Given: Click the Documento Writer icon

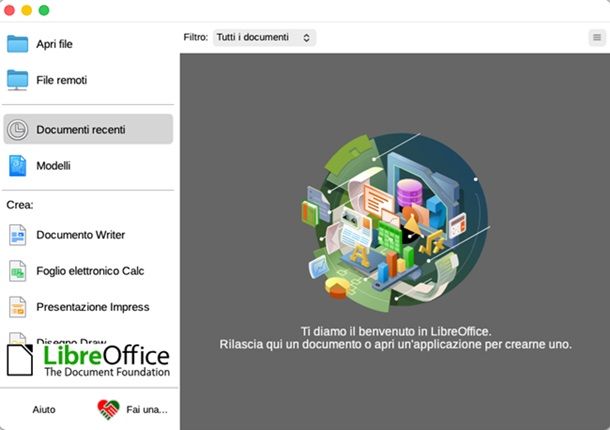Looking at the screenshot, I should click(18, 235).
